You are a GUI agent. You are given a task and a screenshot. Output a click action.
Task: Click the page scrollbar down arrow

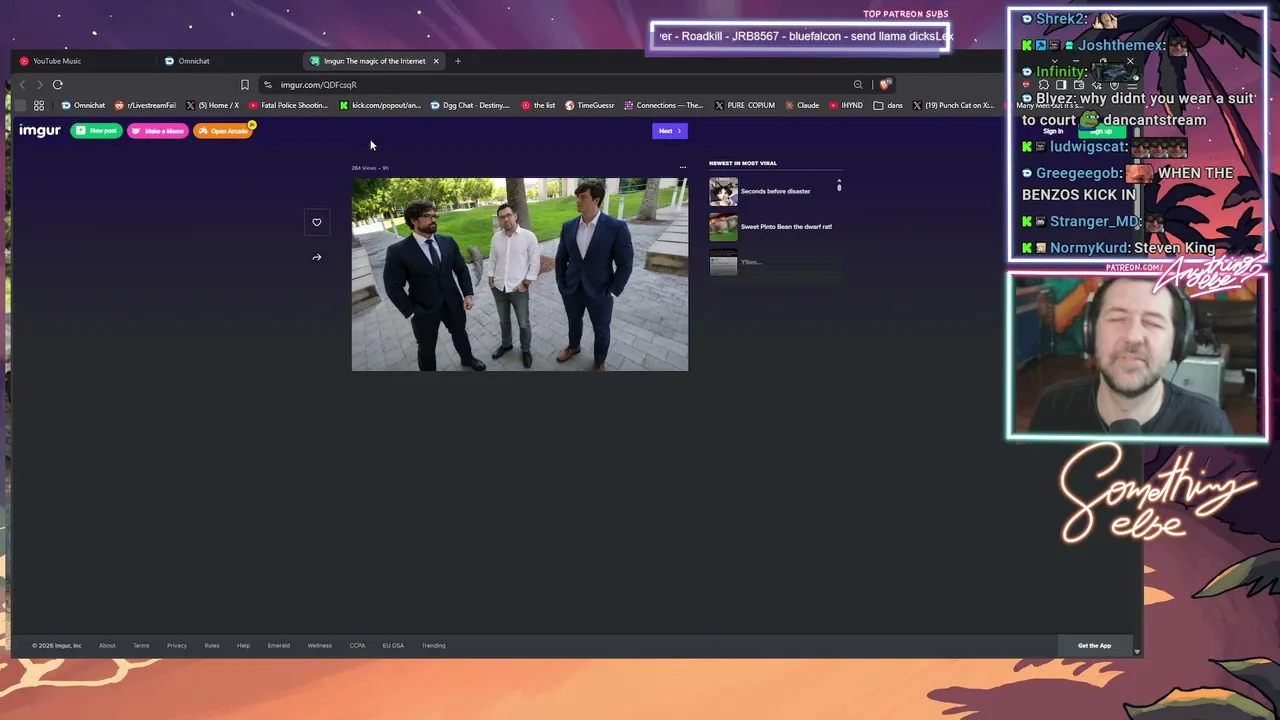[1137, 651]
